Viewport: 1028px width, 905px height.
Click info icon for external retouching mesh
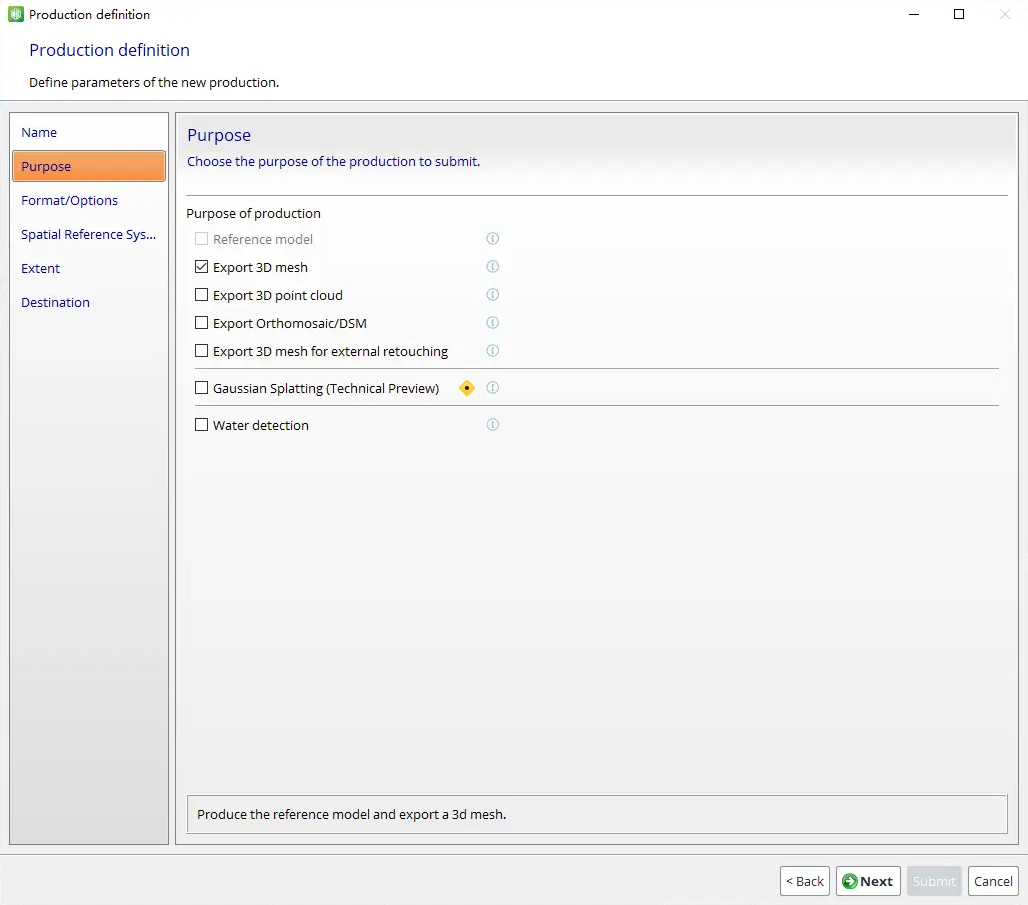pos(492,351)
